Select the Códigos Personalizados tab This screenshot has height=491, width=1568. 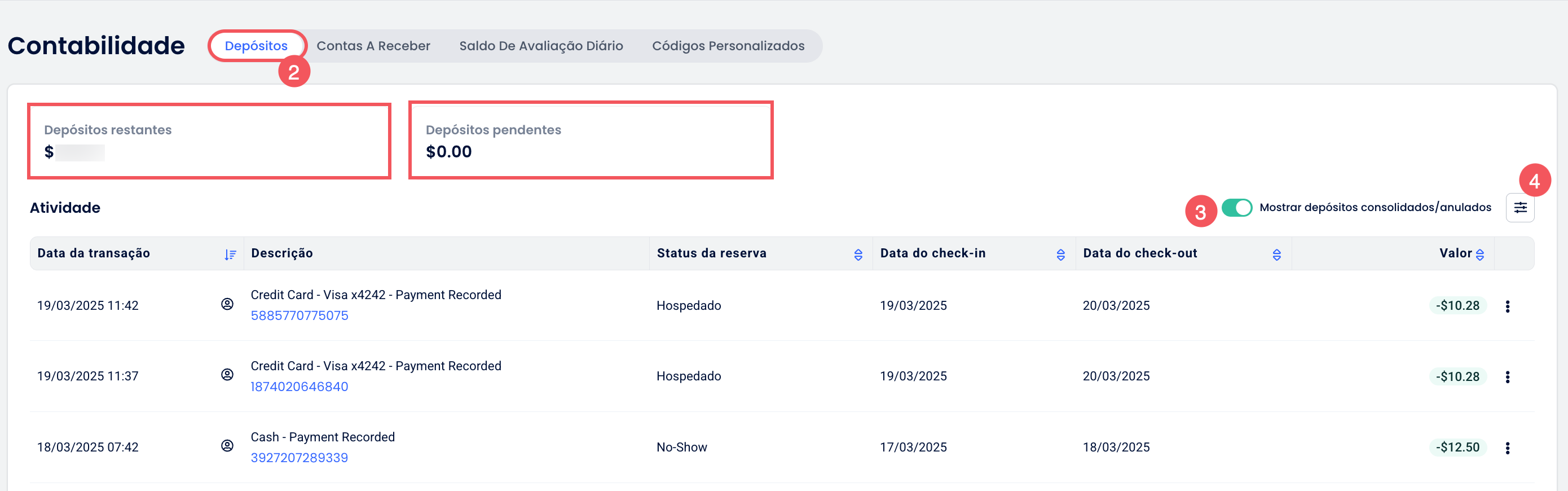pyautogui.click(x=728, y=46)
